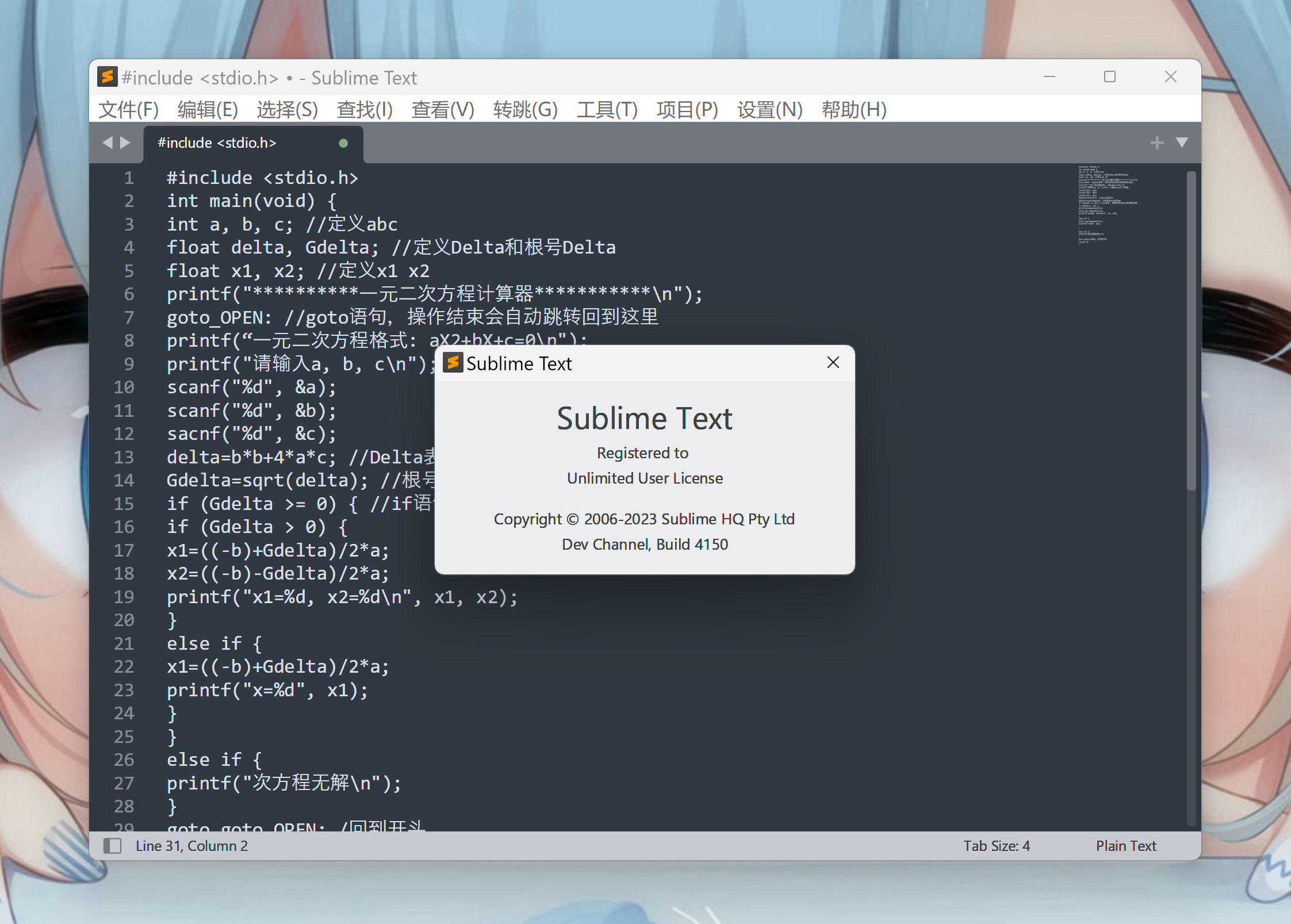Open the 查看(V) menu
This screenshot has width=1291, height=924.
coord(443,109)
